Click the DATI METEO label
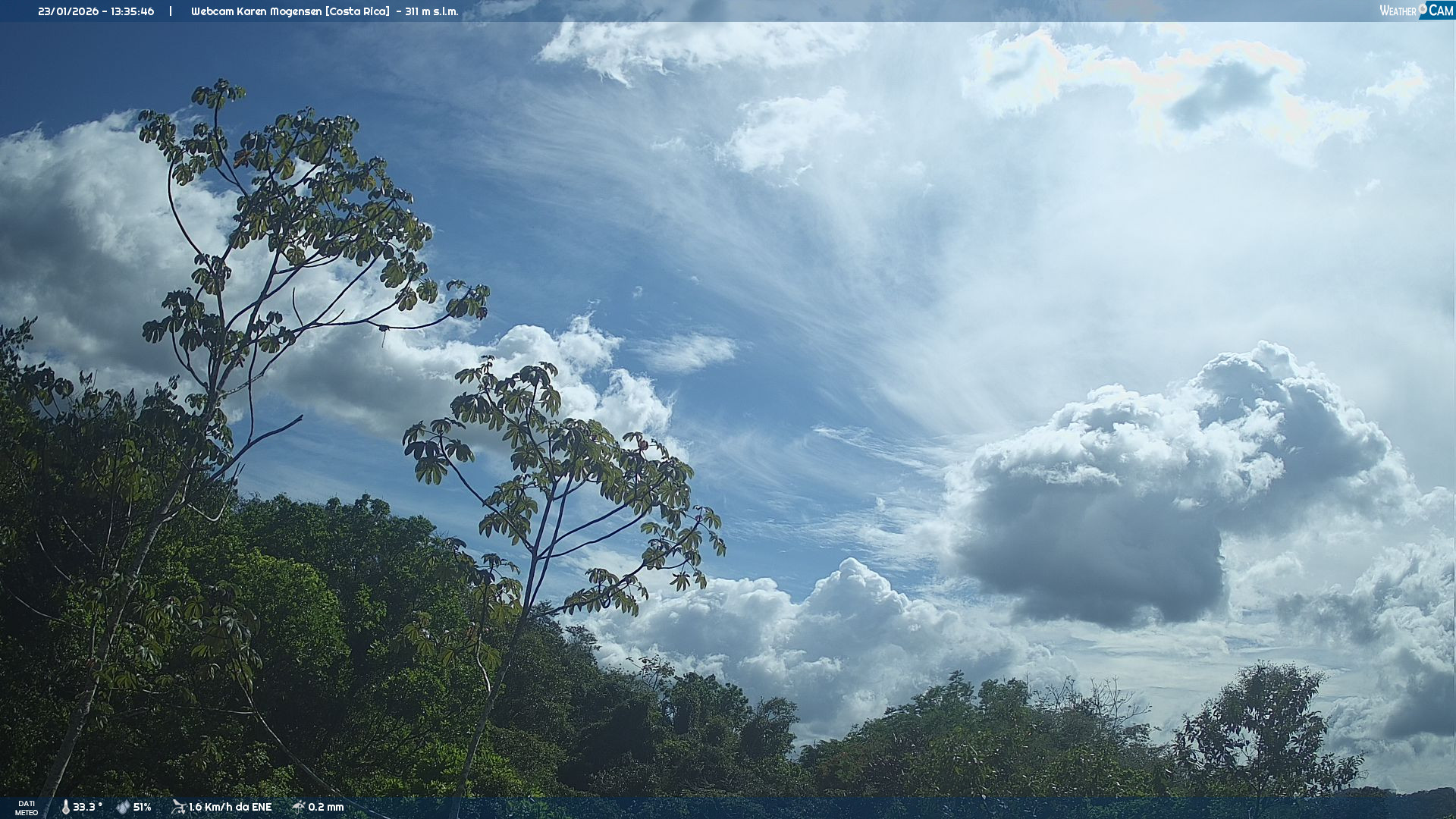The height and width of the screenshot is (819, 1456). point(27,808)
